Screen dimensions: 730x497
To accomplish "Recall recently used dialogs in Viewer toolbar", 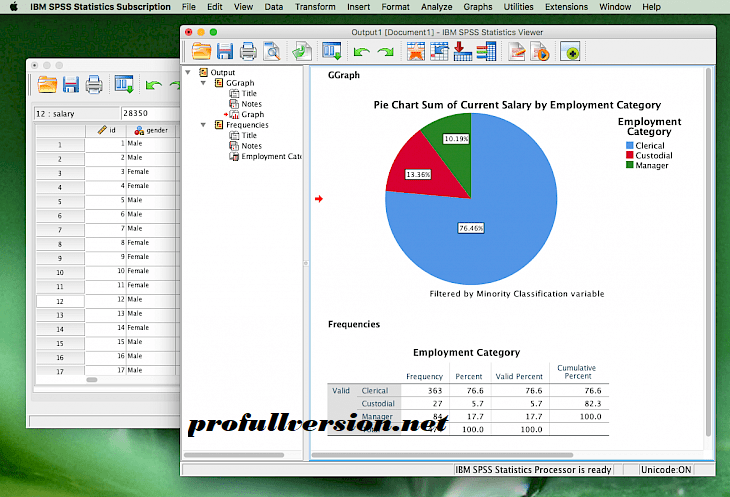I will [331, 51].
